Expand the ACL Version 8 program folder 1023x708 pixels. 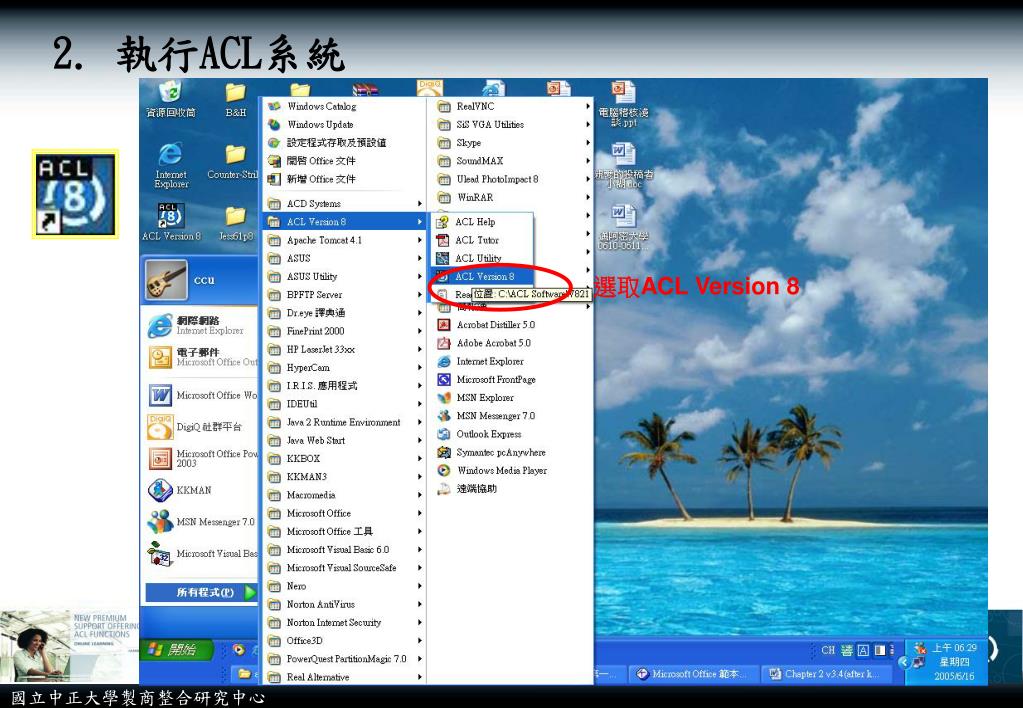click(344, 222)
